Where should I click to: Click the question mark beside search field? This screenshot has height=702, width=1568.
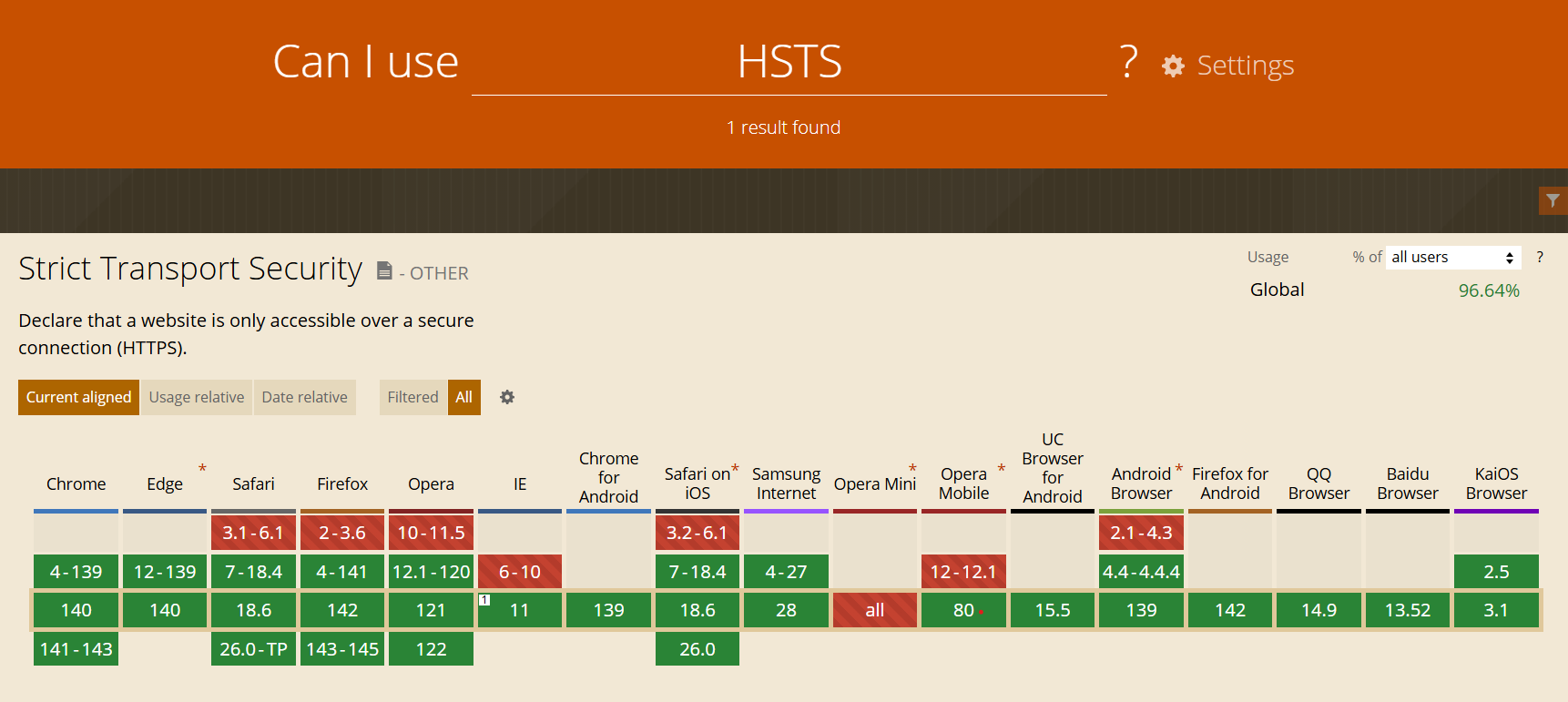[x=1129, y=63]
